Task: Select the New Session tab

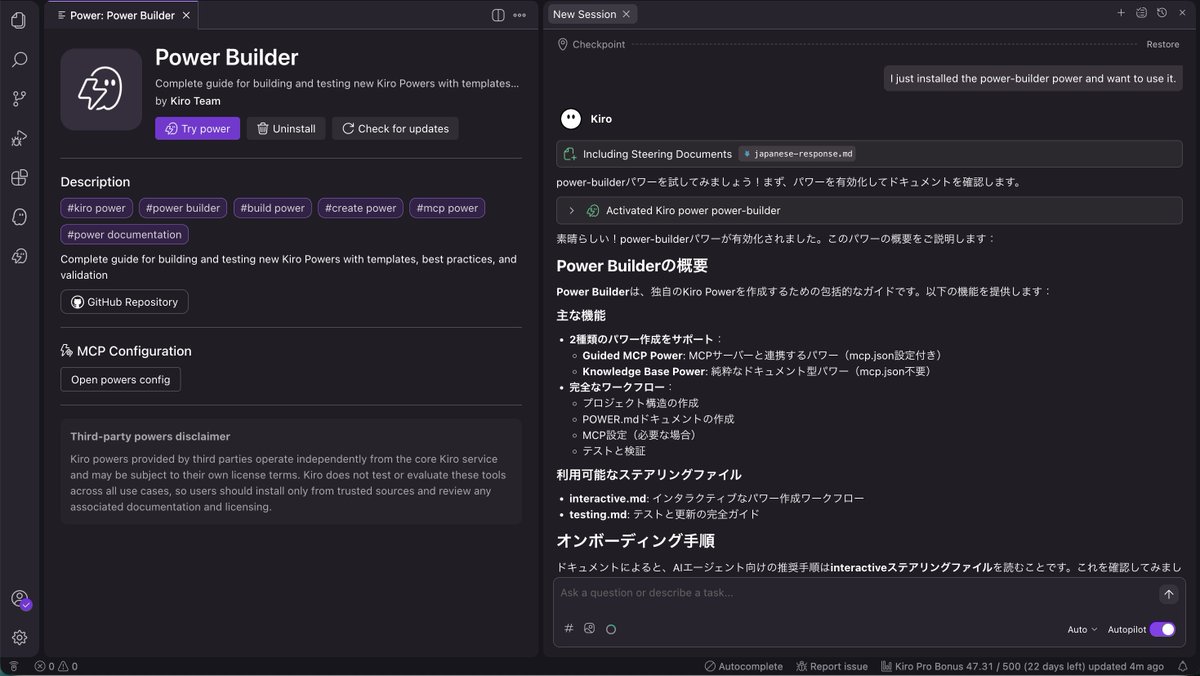Action: pos(592,14)
